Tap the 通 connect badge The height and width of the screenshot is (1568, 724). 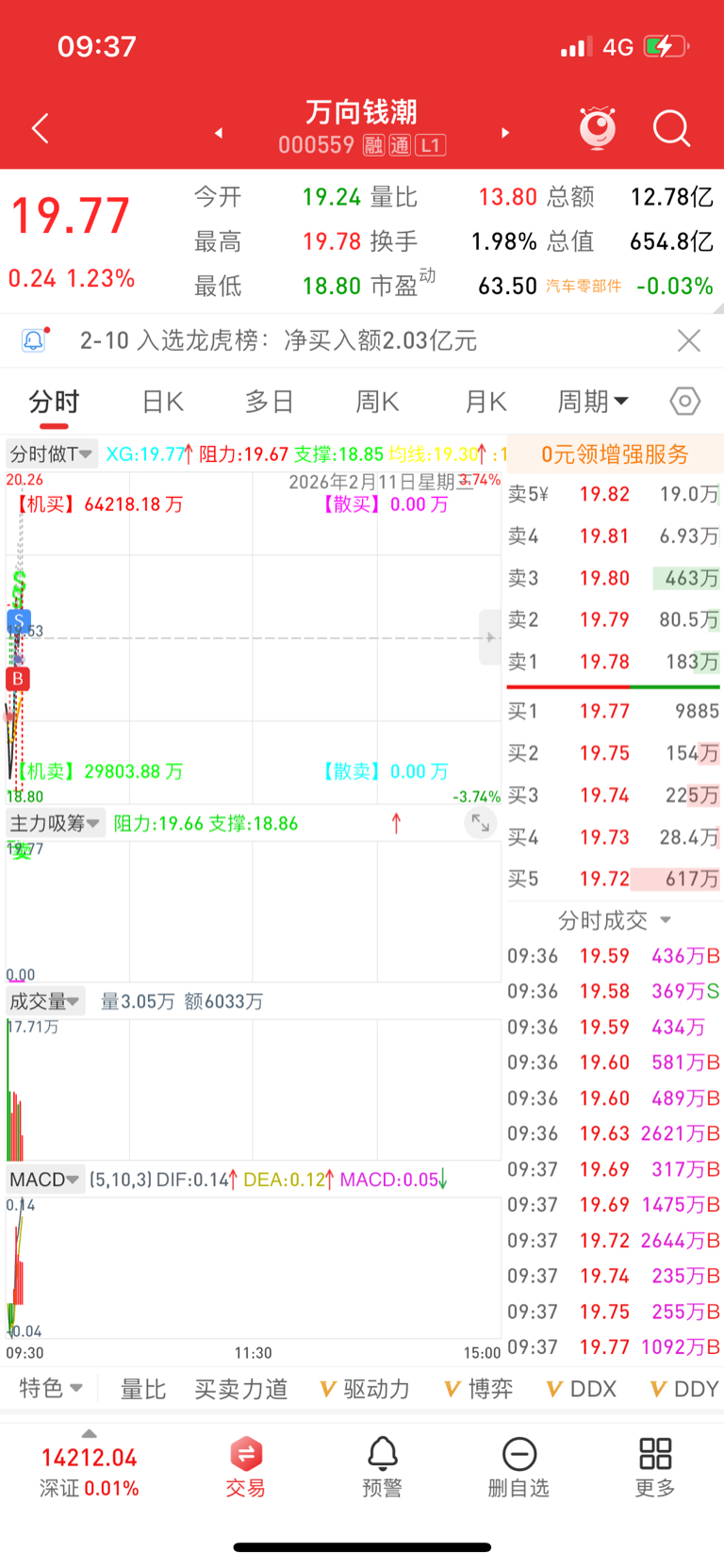(400, 145)
